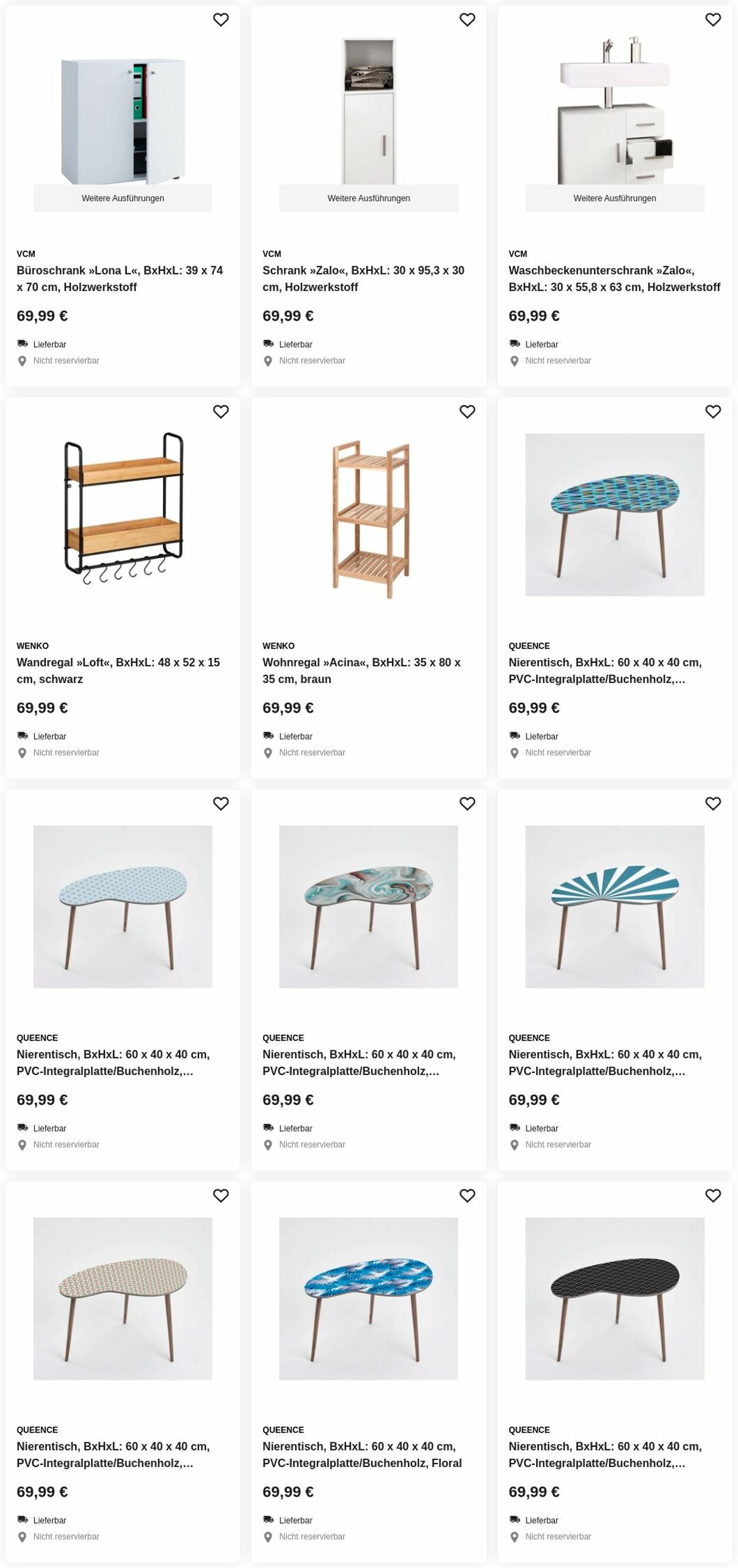Toggle wishlist for light blue Nierentisch
The width and height of the screenshot is (738, 1568).
[220, 804]
